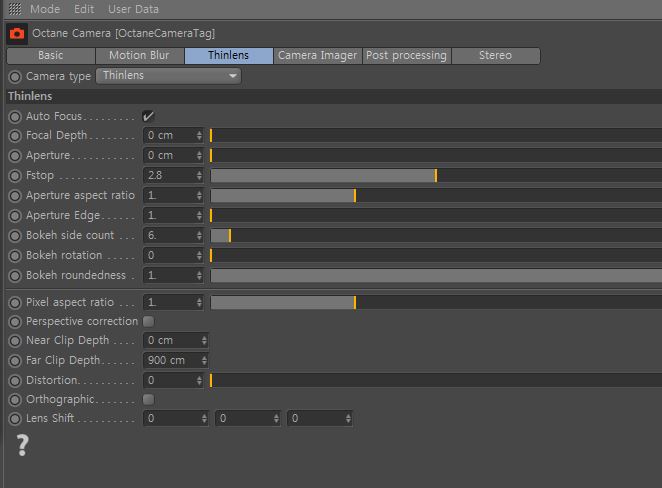The width and height of the screenshot is (662, 488).
Task: Toggle Distortion animation dot
Action: point(15,381)
